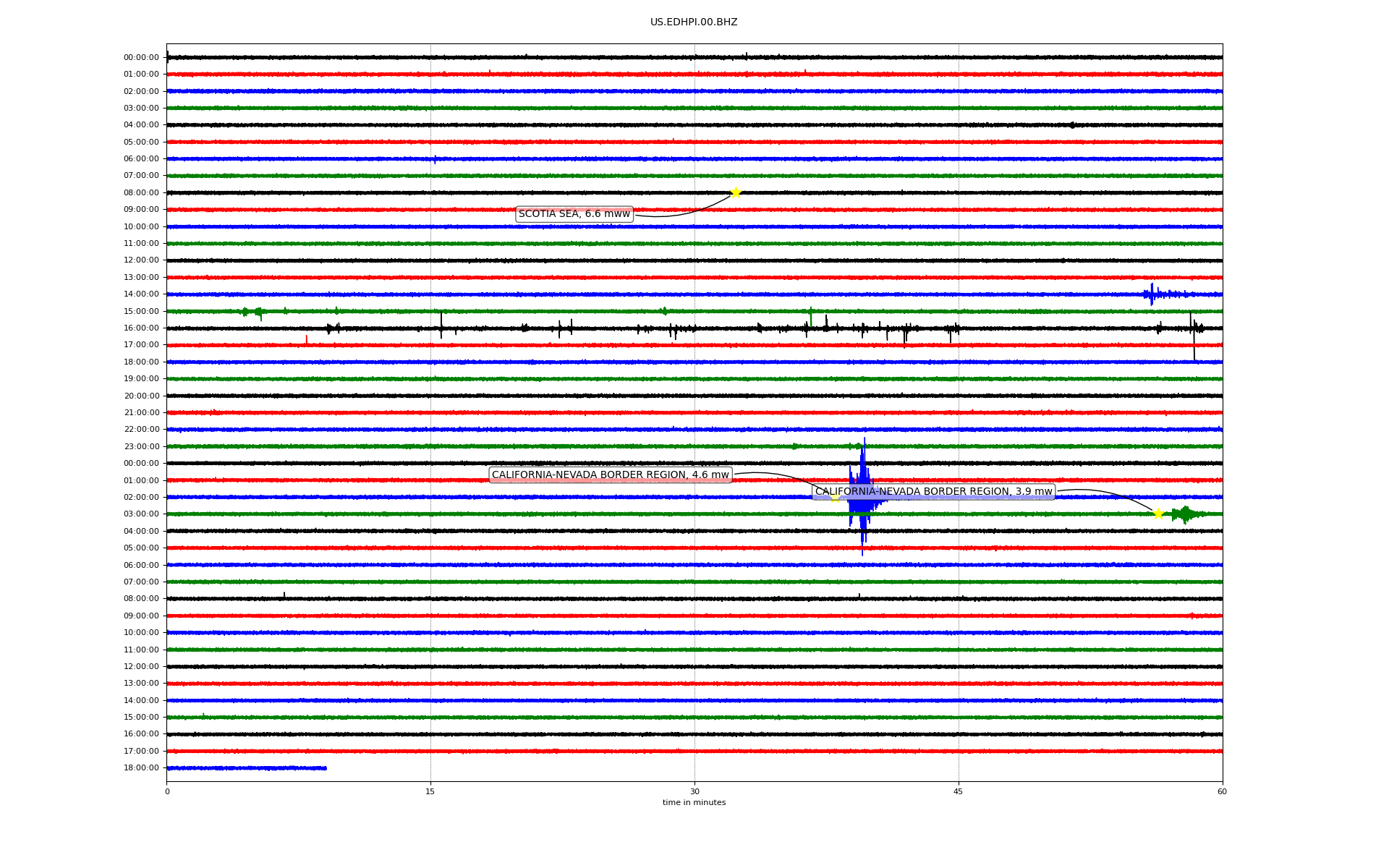Click the 22:00:00 row time label
1389x868 pixels.
tap(141, 430)
